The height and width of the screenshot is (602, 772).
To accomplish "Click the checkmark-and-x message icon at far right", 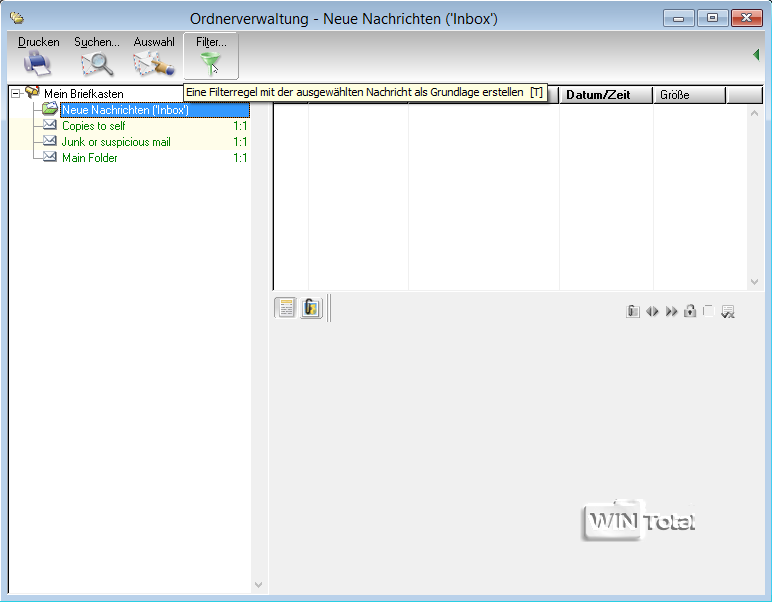I will click(728, 311).
